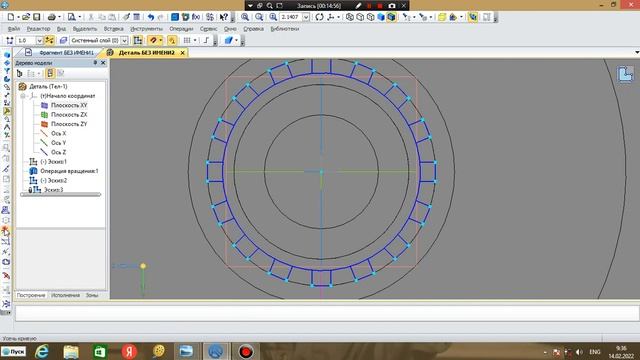Open the Редактор menu
Image resolution: width=640 pixels, height=360 pixels.
click(38, 29)
